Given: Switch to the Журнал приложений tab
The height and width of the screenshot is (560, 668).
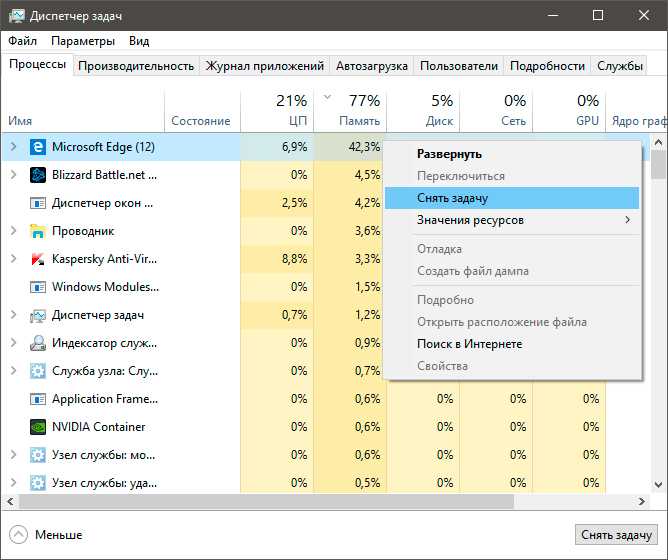Looking at the screenshot, I should coord(265,66).
